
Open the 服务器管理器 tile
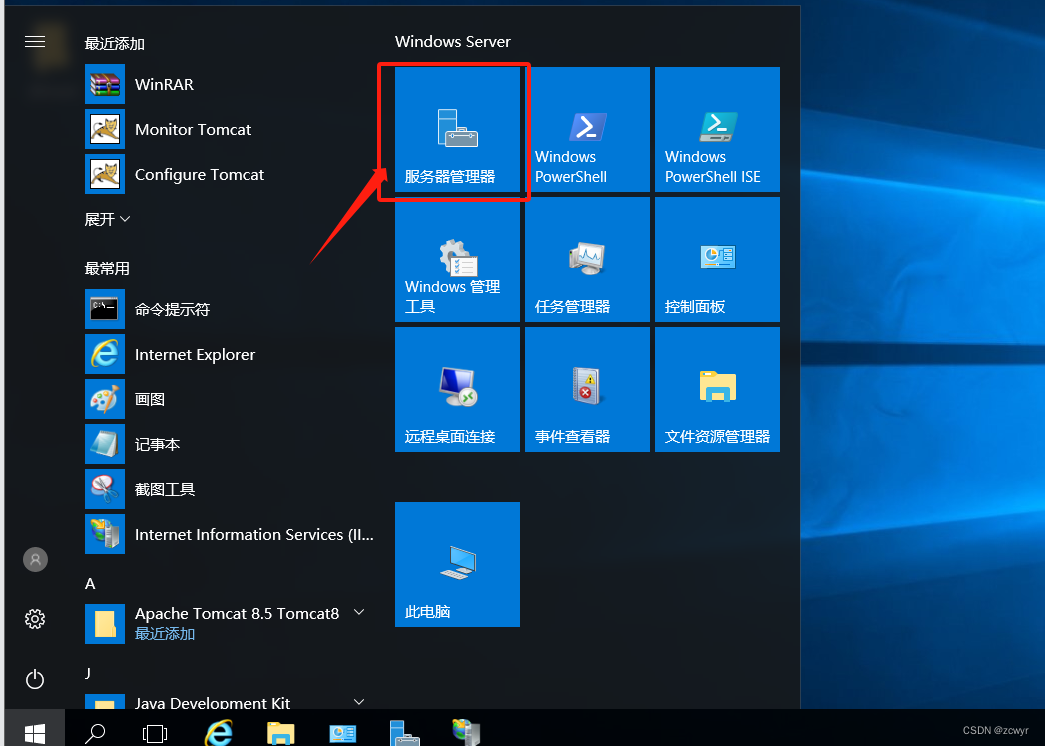[x=457, y=129]
